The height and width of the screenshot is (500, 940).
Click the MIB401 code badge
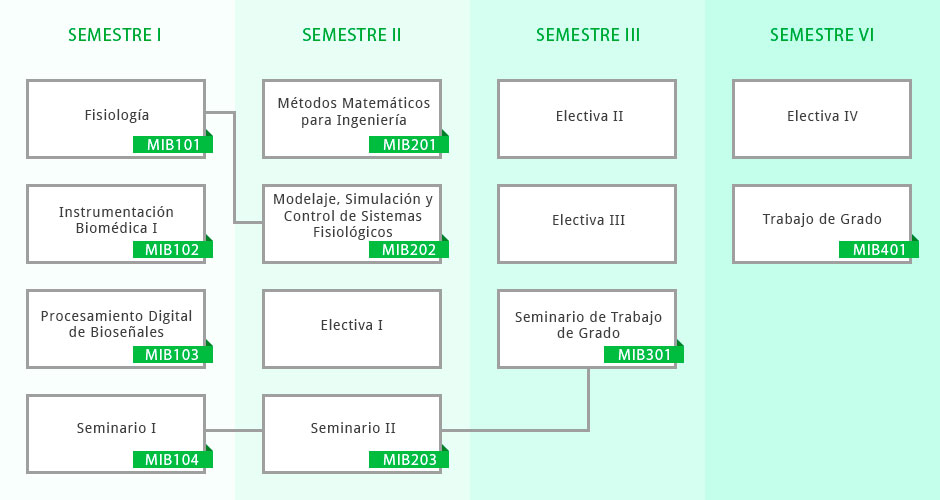pyautogui.click(x=879, y=249)
